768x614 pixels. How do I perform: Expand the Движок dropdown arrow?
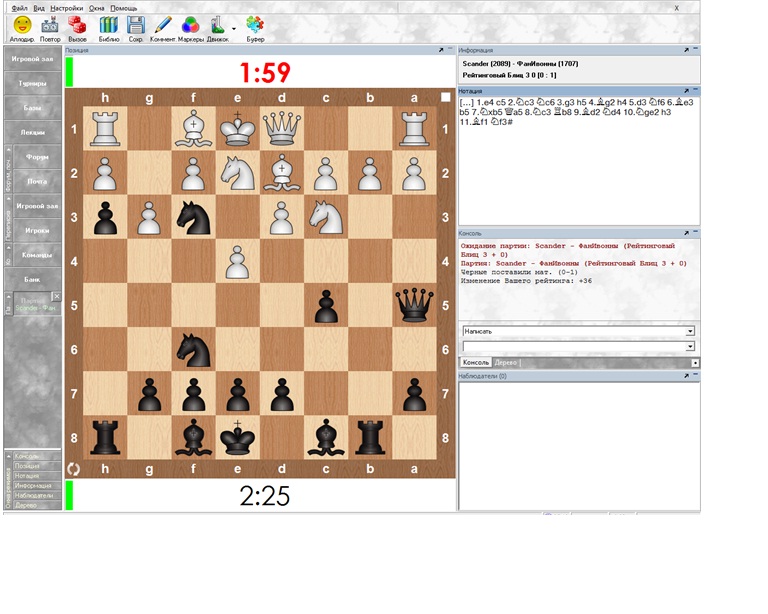tap(234, 29)
